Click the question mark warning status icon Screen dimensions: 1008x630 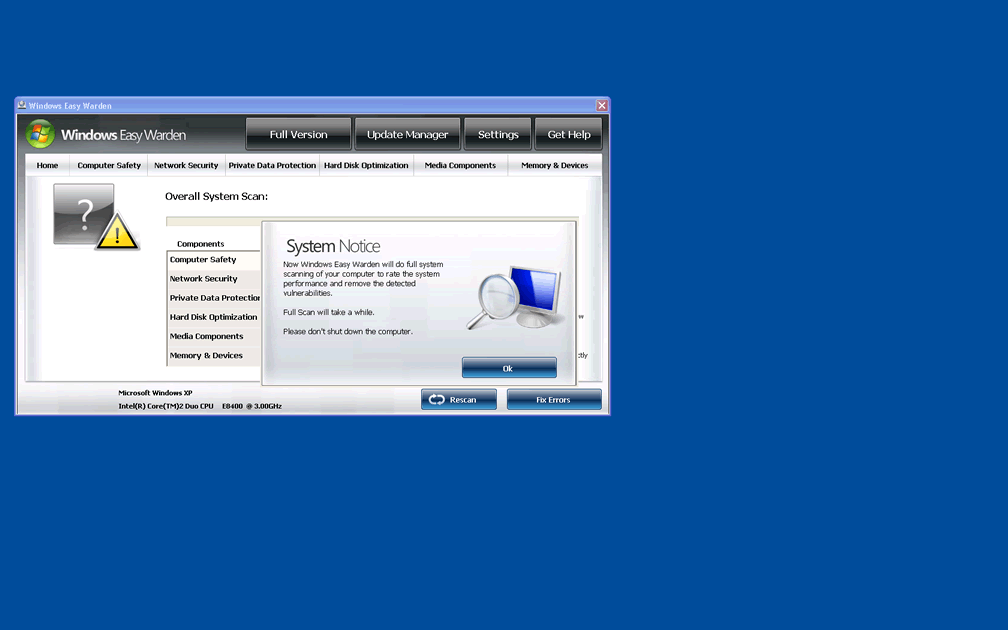(94, 216)
